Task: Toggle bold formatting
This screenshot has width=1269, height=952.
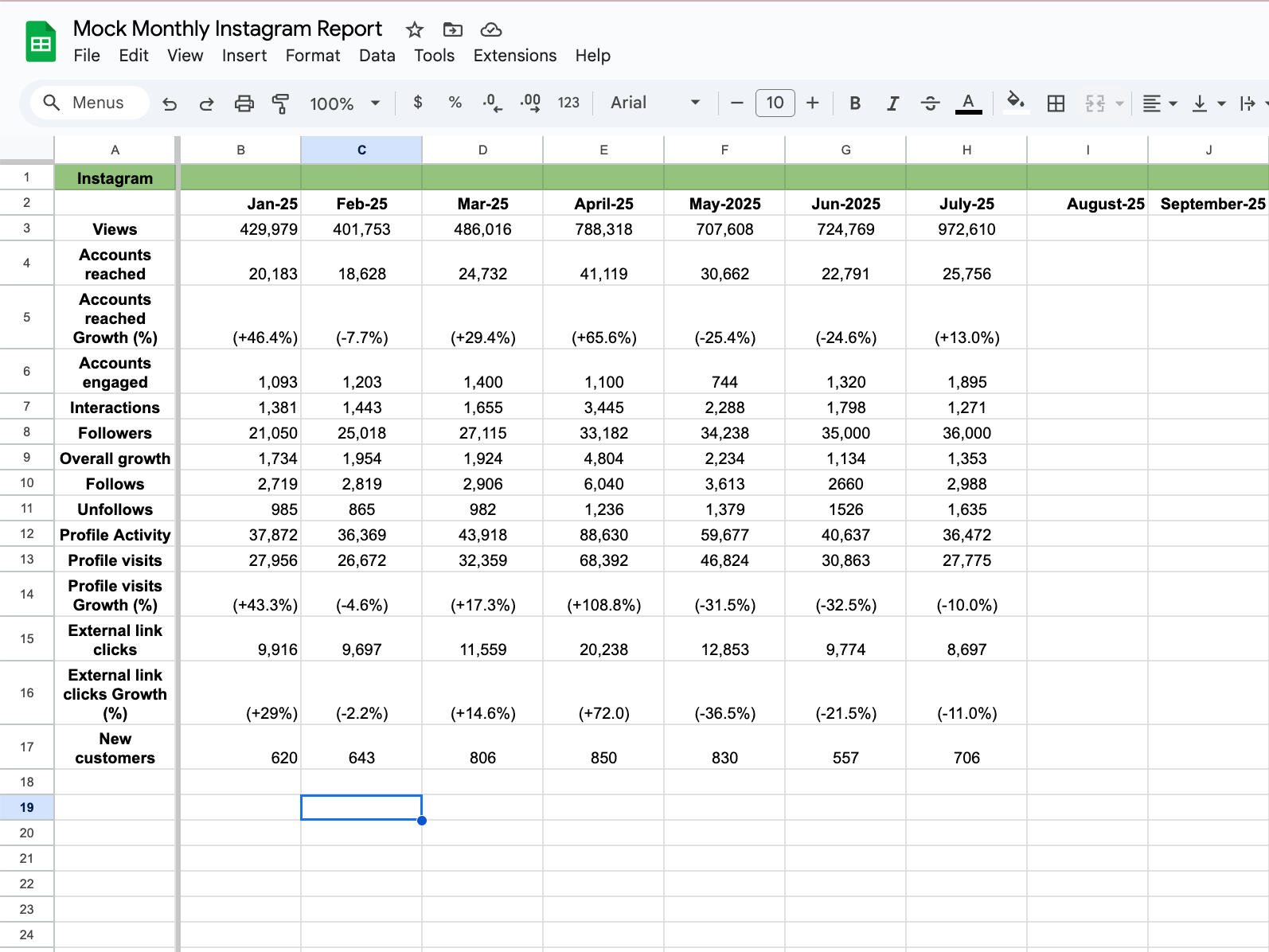Action: pos(855,103)
